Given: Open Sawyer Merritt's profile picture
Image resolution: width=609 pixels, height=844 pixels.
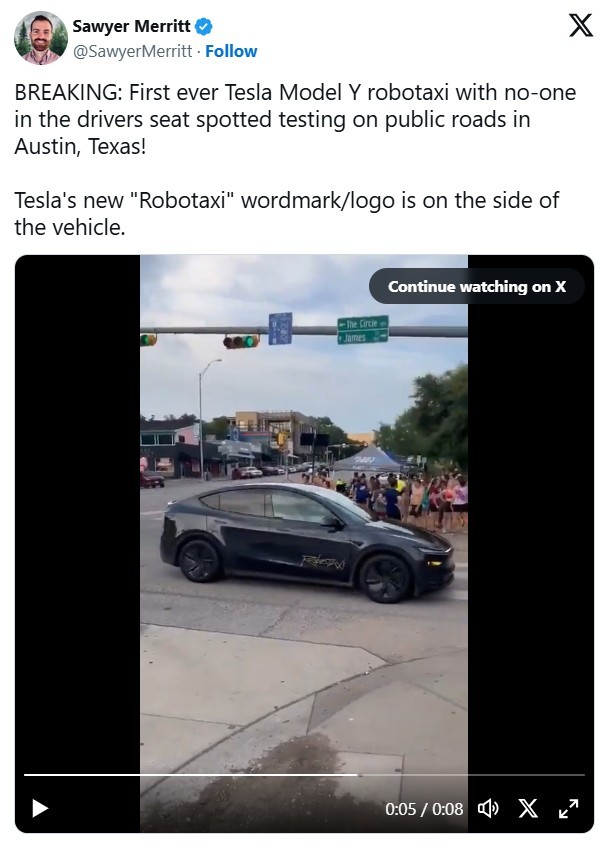Looking at the screenshot, I should point(41,38).
